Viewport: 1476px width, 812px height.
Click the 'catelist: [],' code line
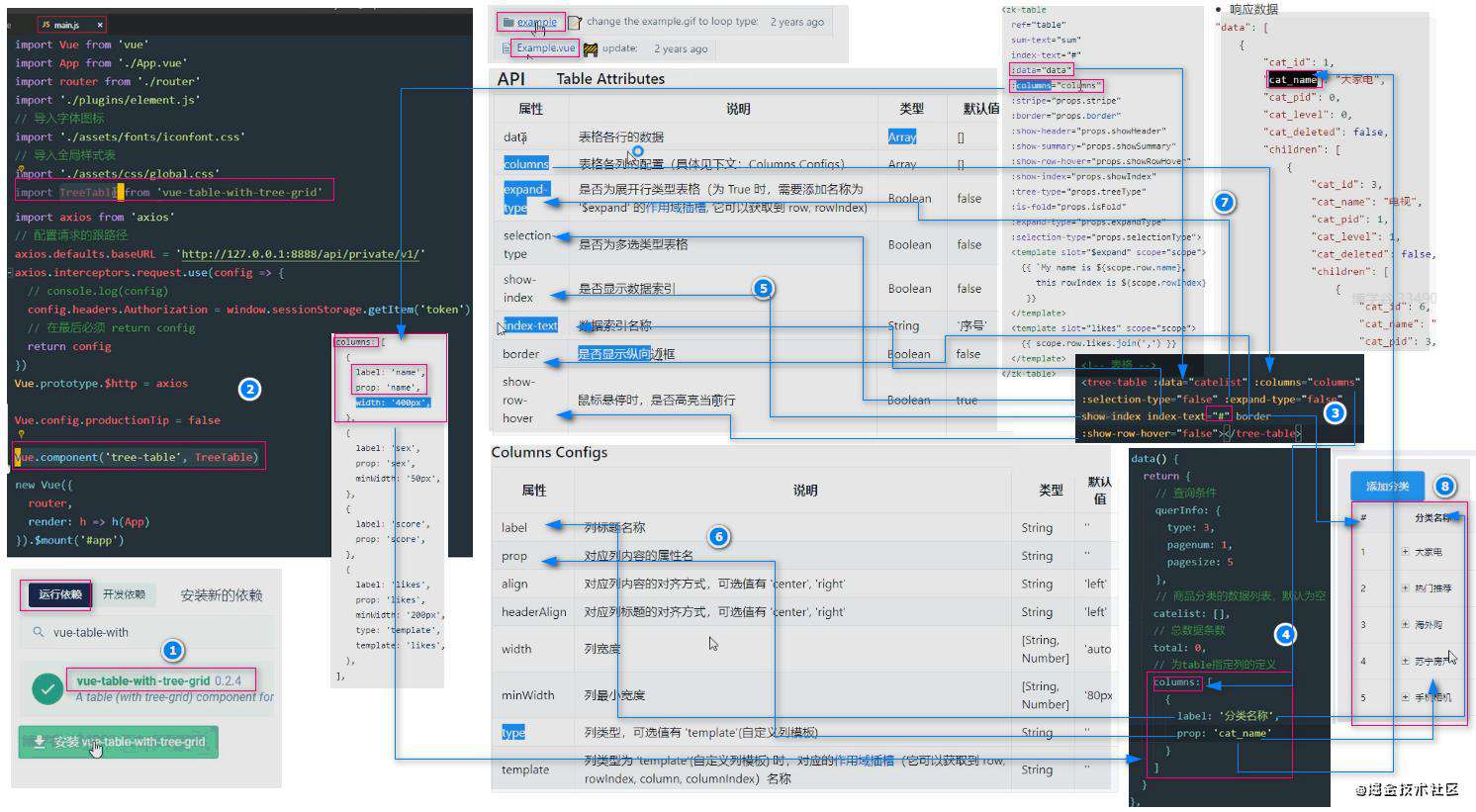[1191, 614]
